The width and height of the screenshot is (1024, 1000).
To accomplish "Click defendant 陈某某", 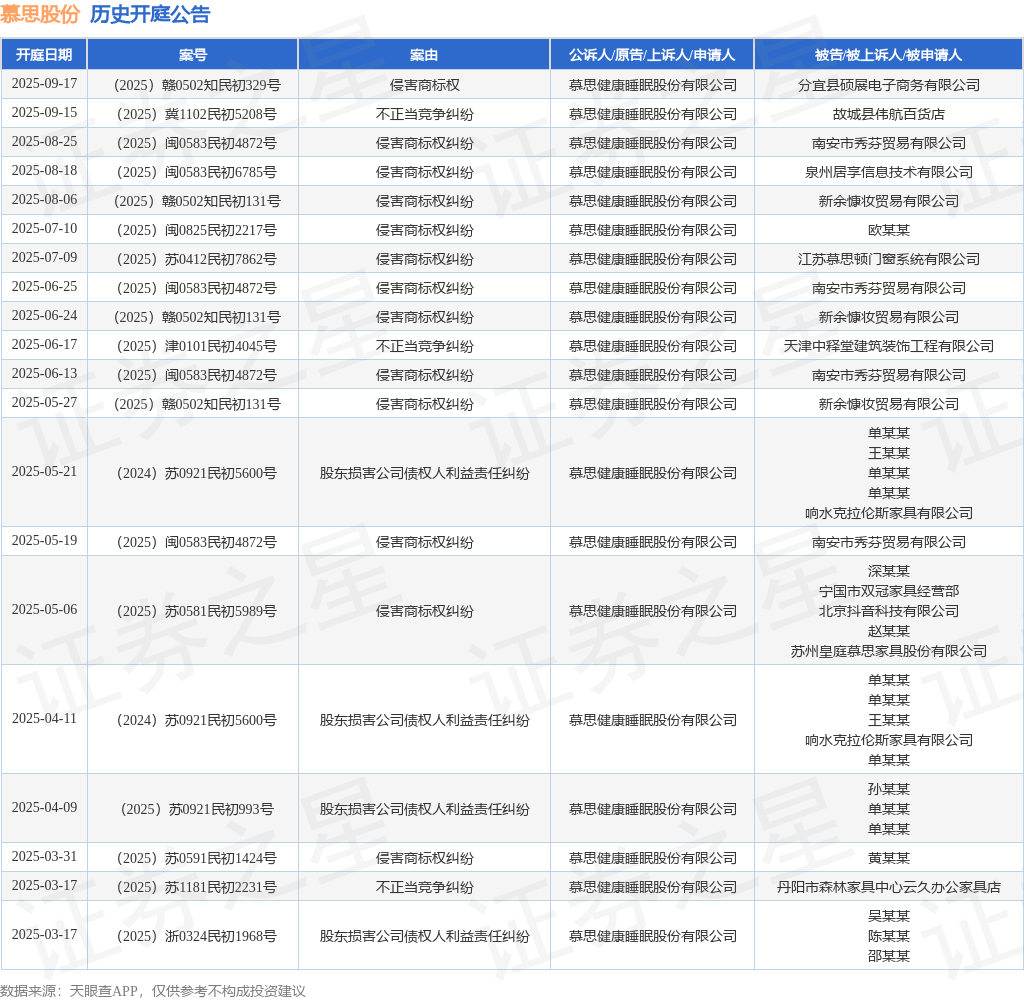I will (889, 937).
